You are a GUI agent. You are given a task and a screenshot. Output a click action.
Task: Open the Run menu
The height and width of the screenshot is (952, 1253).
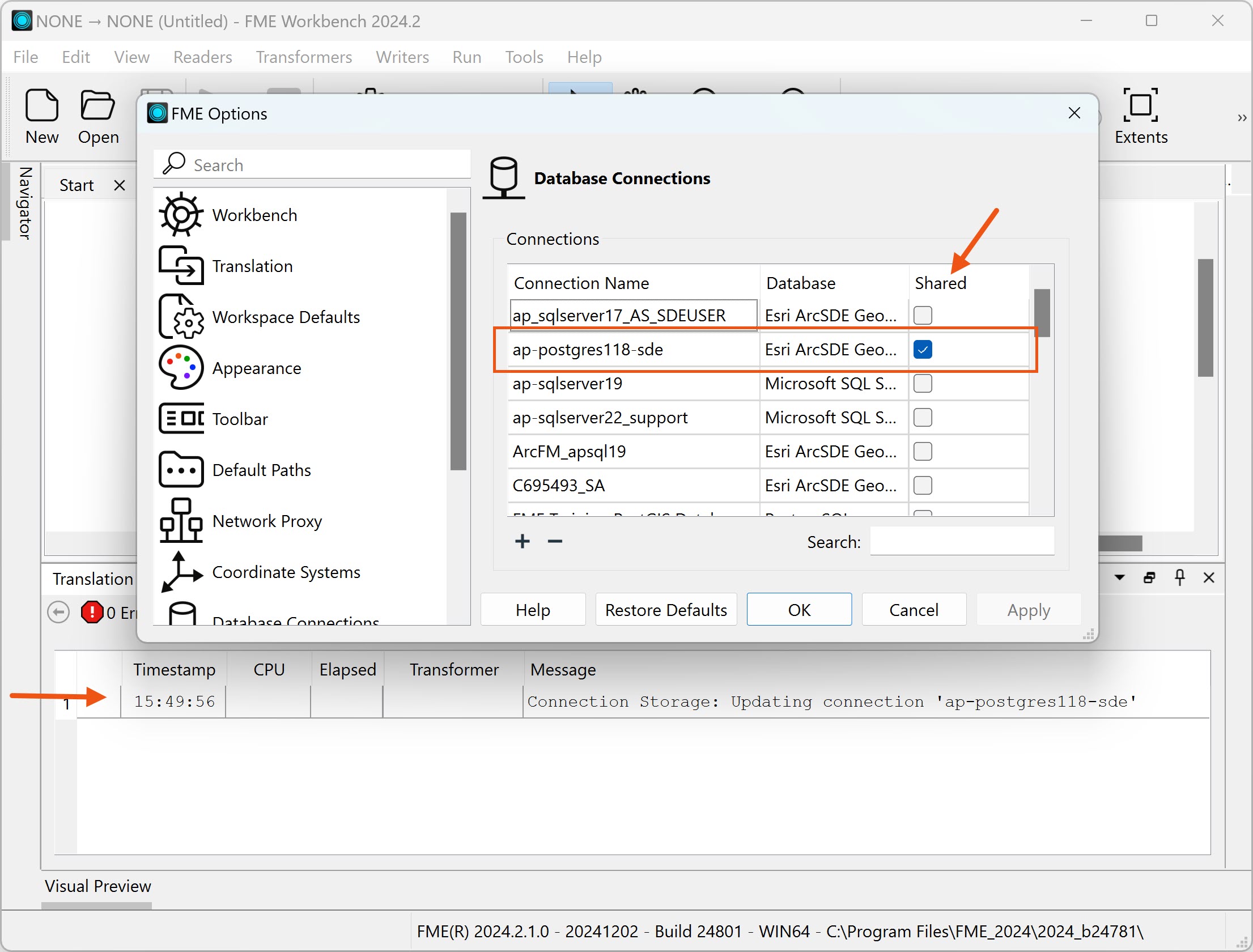tap(466, 57)
